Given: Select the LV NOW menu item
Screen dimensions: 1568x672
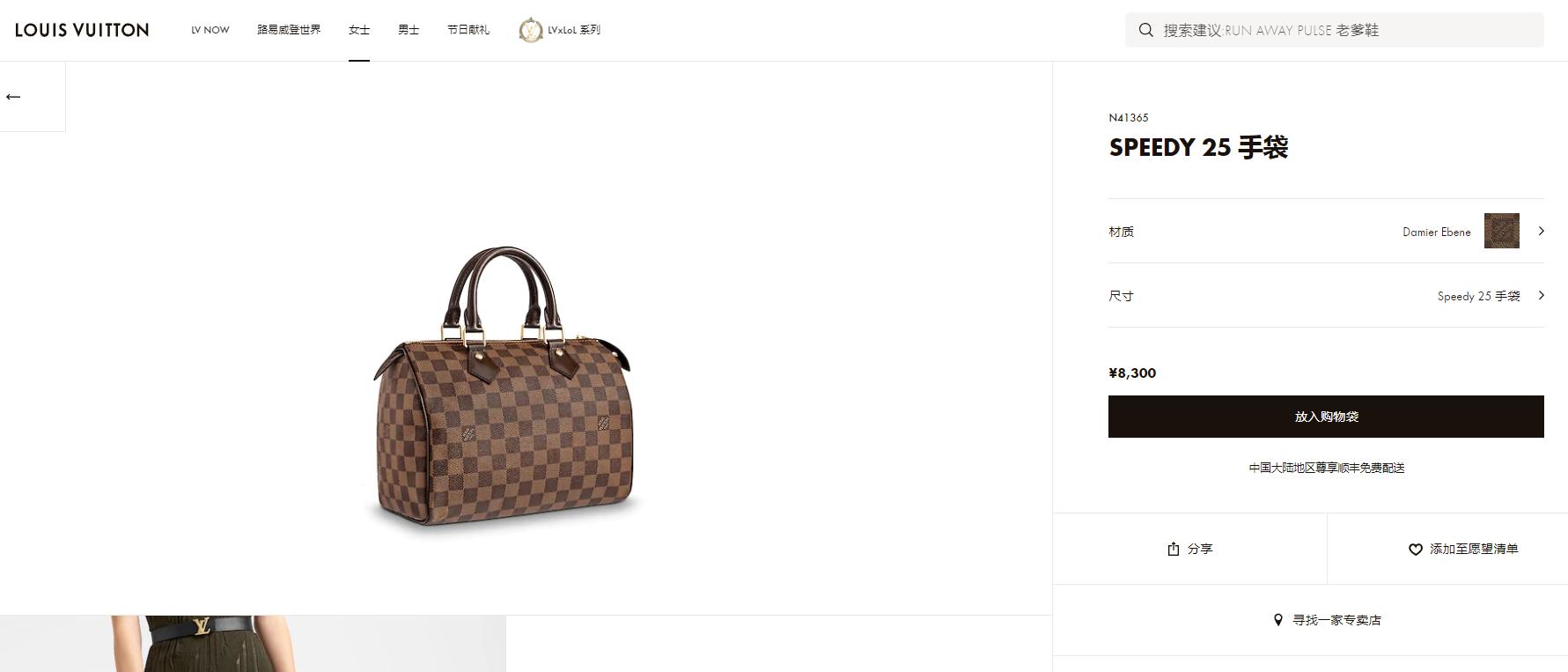Looking at the screenshot, I should tap(210, 30).
